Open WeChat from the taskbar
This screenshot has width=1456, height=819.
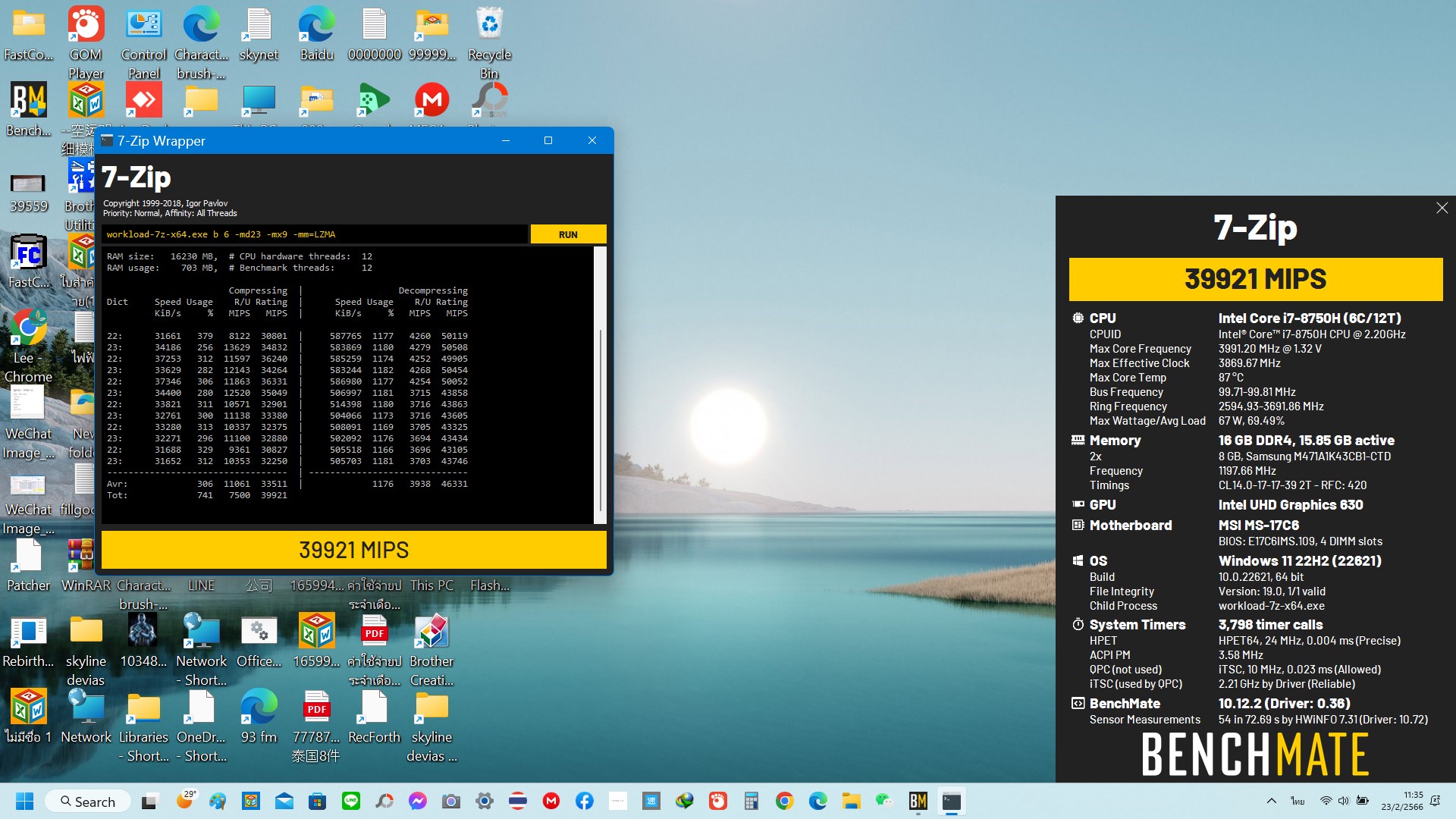tap(884, 801)
